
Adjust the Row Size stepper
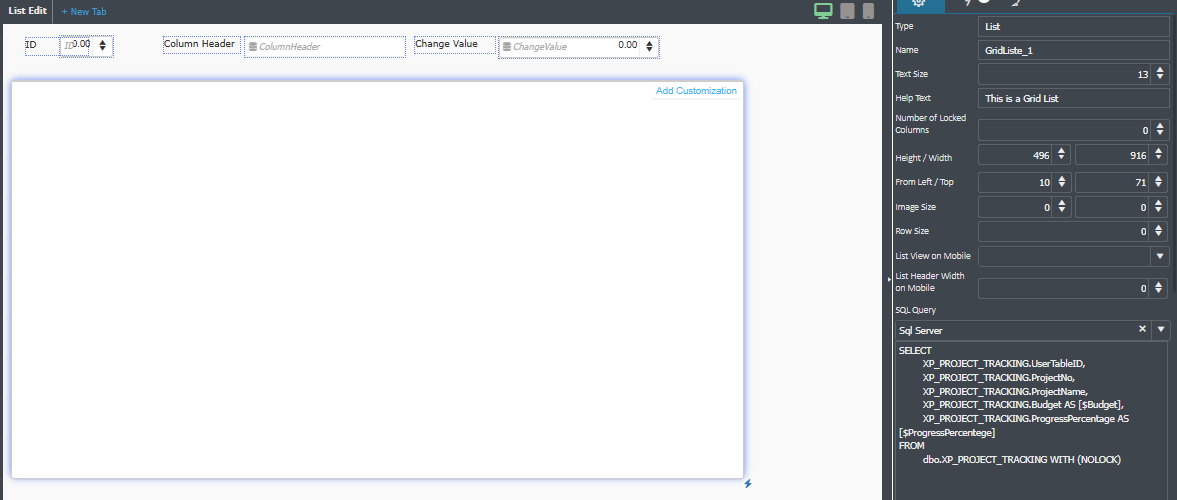click(1160, 231)
